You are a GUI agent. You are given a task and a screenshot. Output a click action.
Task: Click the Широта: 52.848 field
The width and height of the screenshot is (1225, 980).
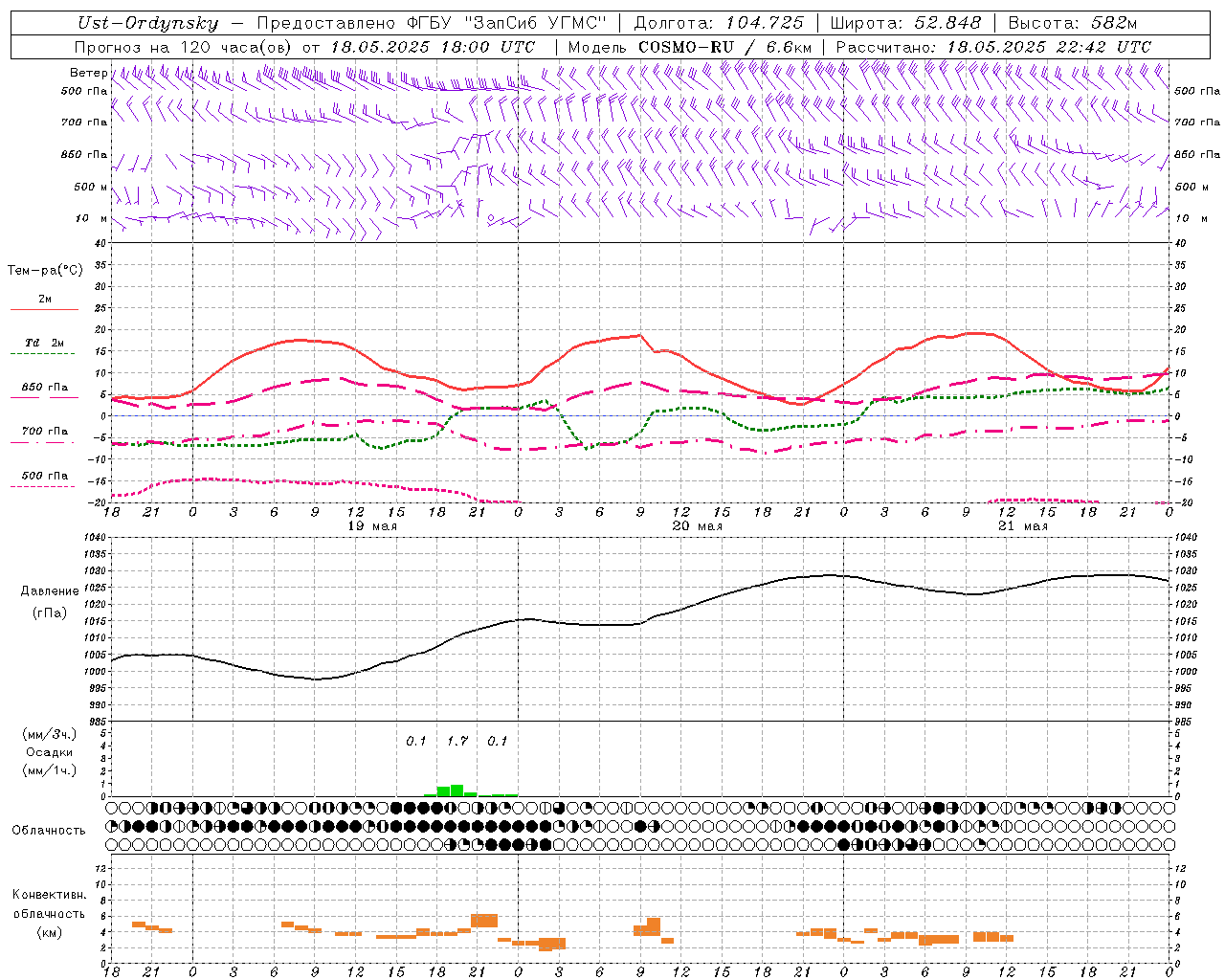[x=905, y=23]
